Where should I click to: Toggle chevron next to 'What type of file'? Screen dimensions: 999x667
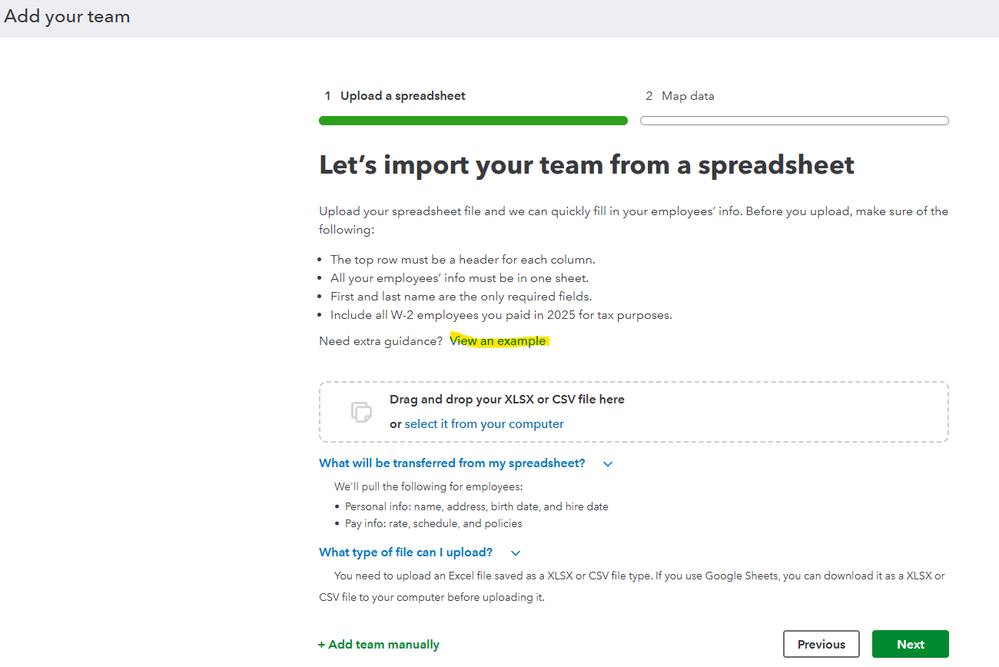click(516, 553)
